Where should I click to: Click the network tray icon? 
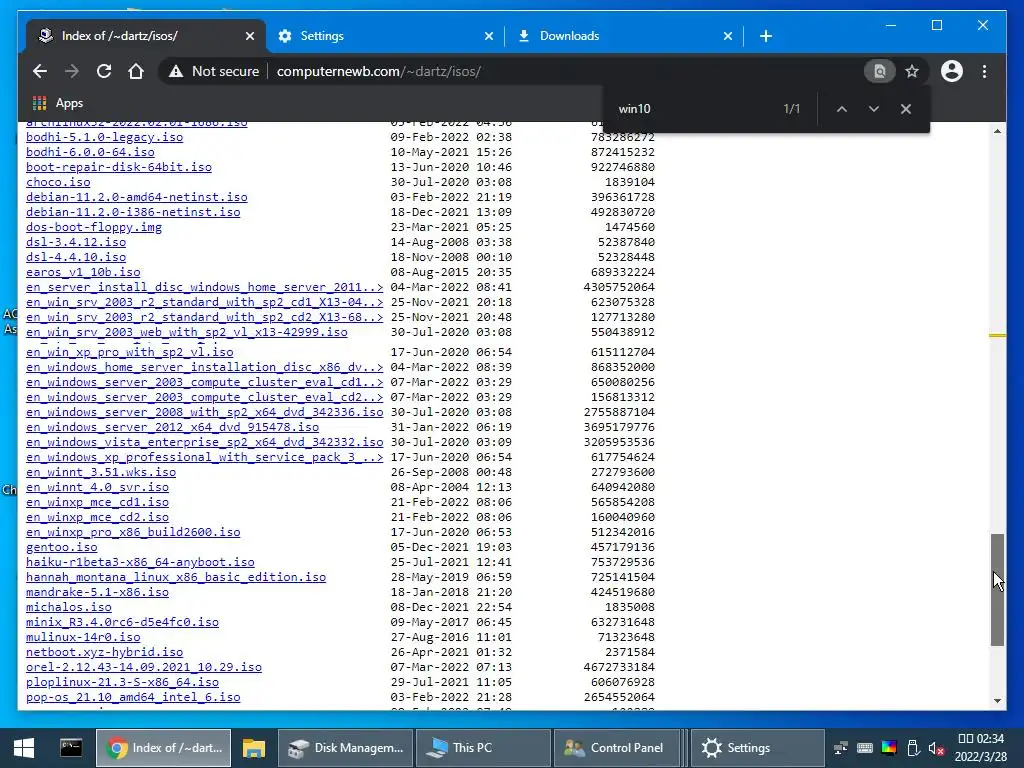841,748
